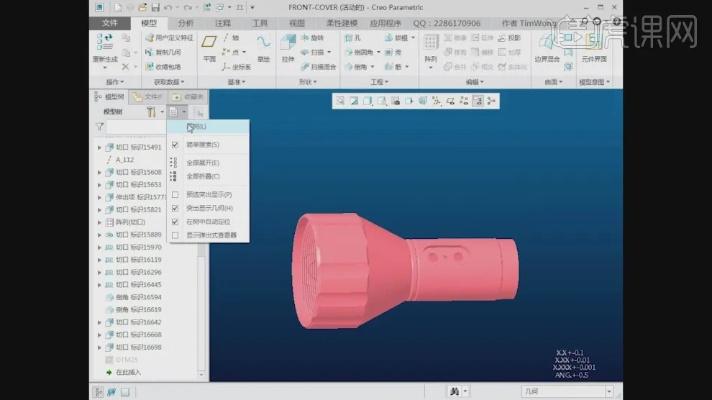Image resolution: width=712 pixels, height=400 pixels.
Task: Enable the 预选突出显示 checkbox
Action: tap(175, 194)
